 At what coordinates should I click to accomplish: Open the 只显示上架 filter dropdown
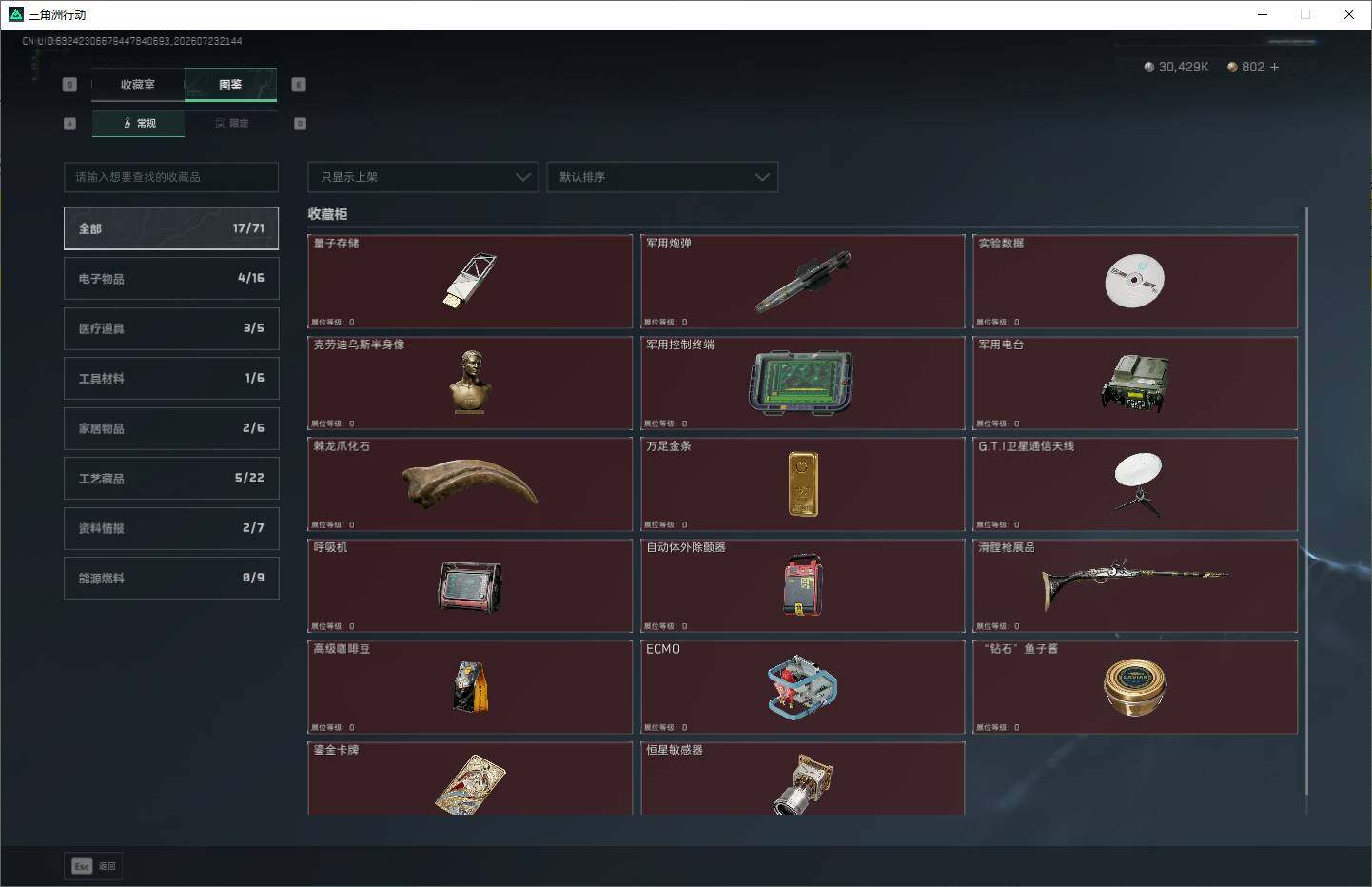(423, 177)
